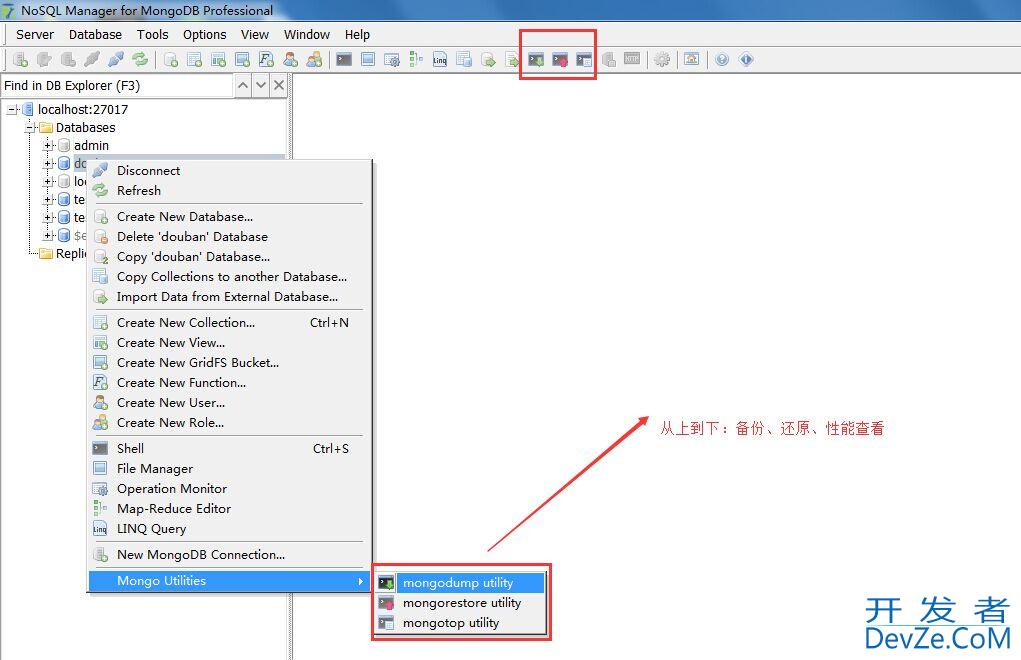1021x660 pixels.
Task: Click the New MongoDB Connection toolbar icon
Action: pos(20,60)
